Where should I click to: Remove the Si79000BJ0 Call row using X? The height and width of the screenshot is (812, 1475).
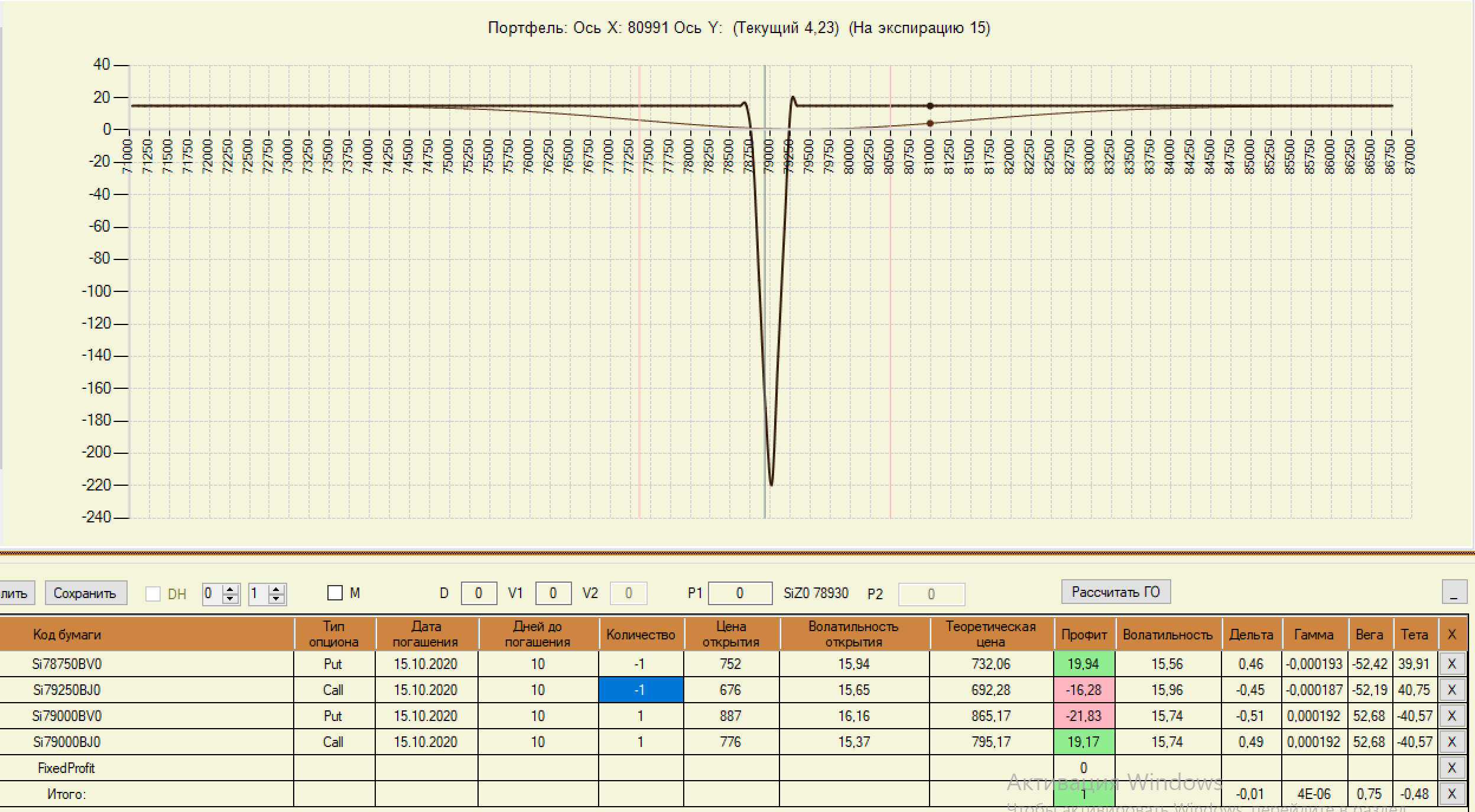(1451, 742)
